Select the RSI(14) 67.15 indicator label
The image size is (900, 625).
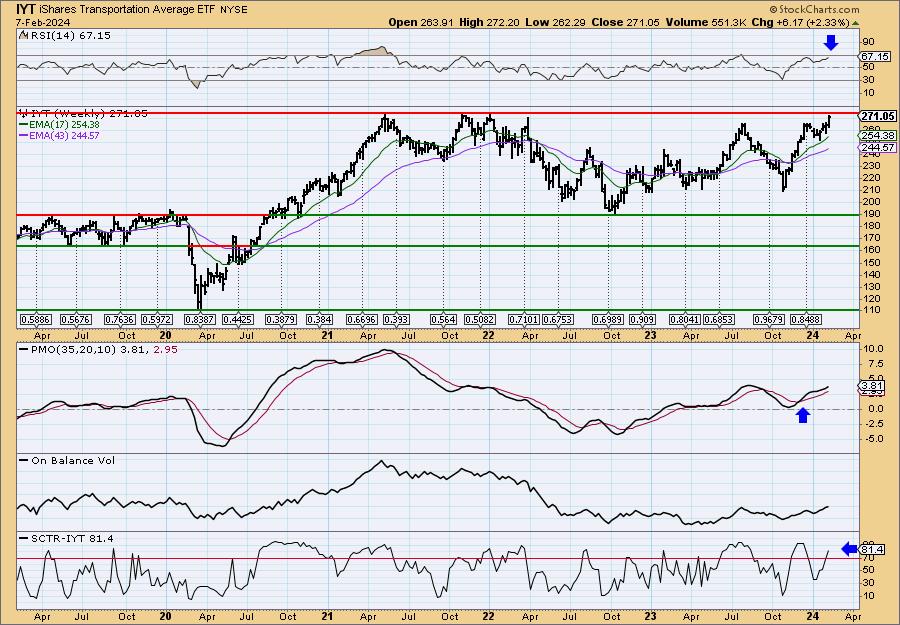pyautogui.click(x=69, y=35)
